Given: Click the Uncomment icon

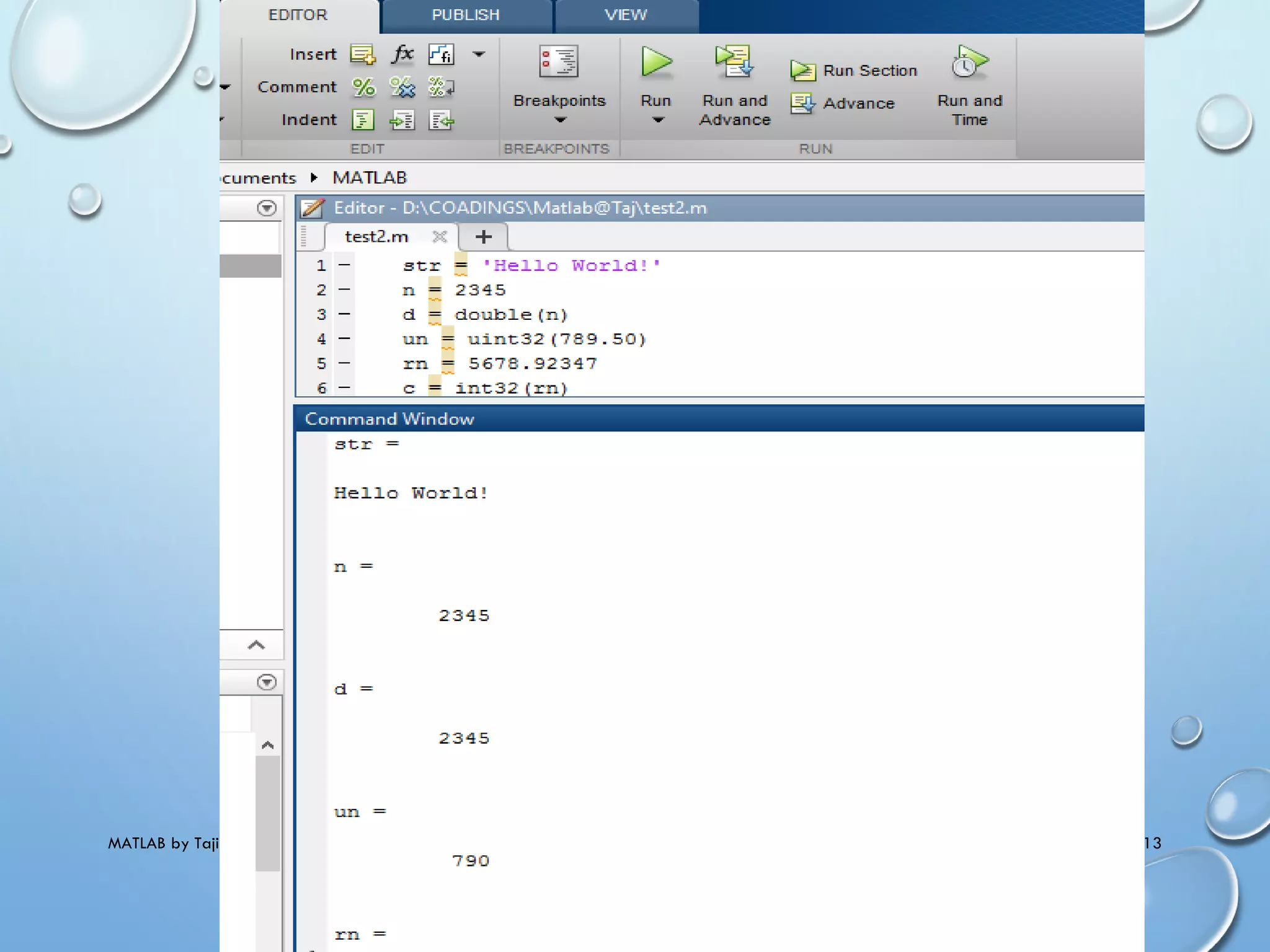Looking at the screenshot, I should 402,87.
